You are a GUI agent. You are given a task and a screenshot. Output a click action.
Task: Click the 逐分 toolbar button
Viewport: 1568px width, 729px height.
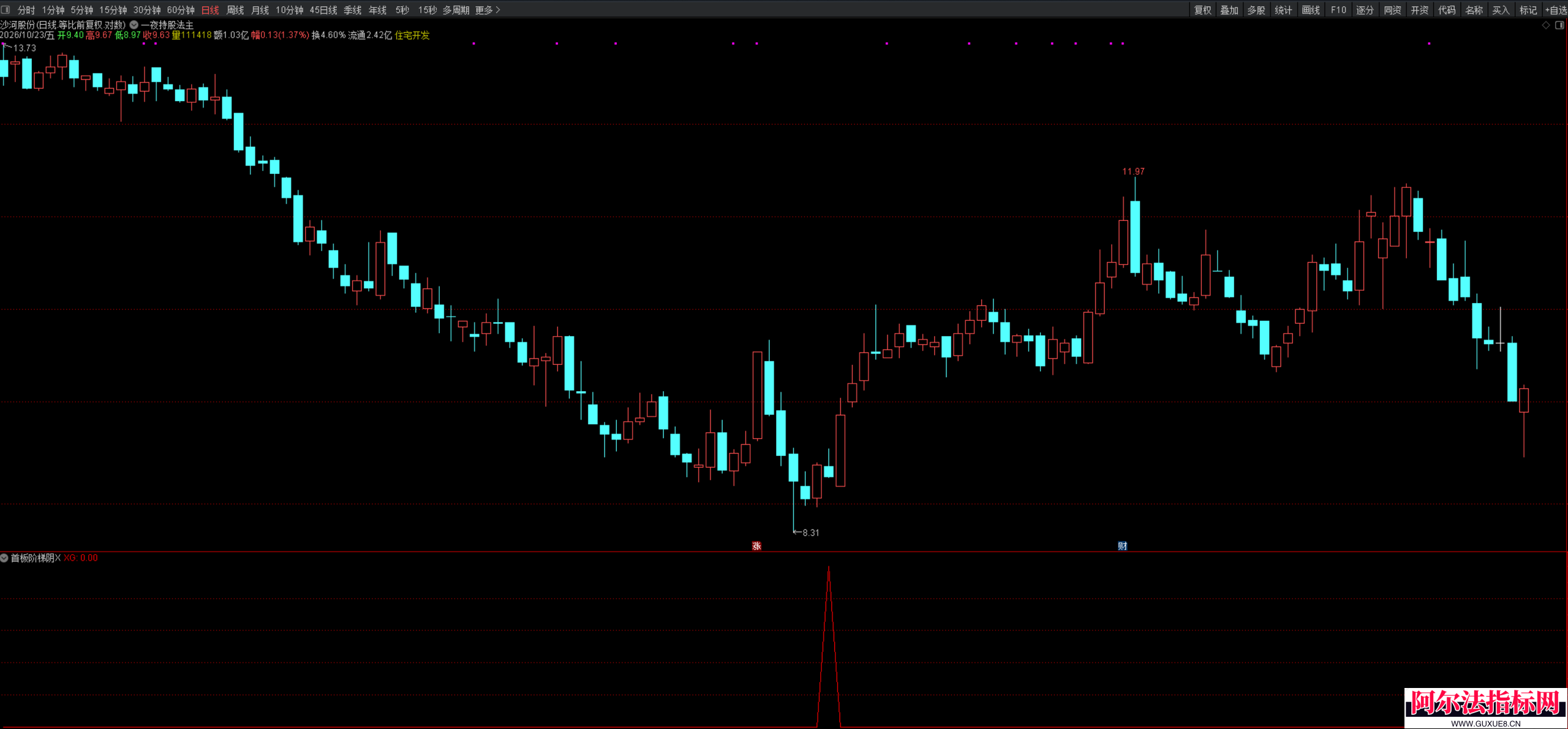[1365, 10]
